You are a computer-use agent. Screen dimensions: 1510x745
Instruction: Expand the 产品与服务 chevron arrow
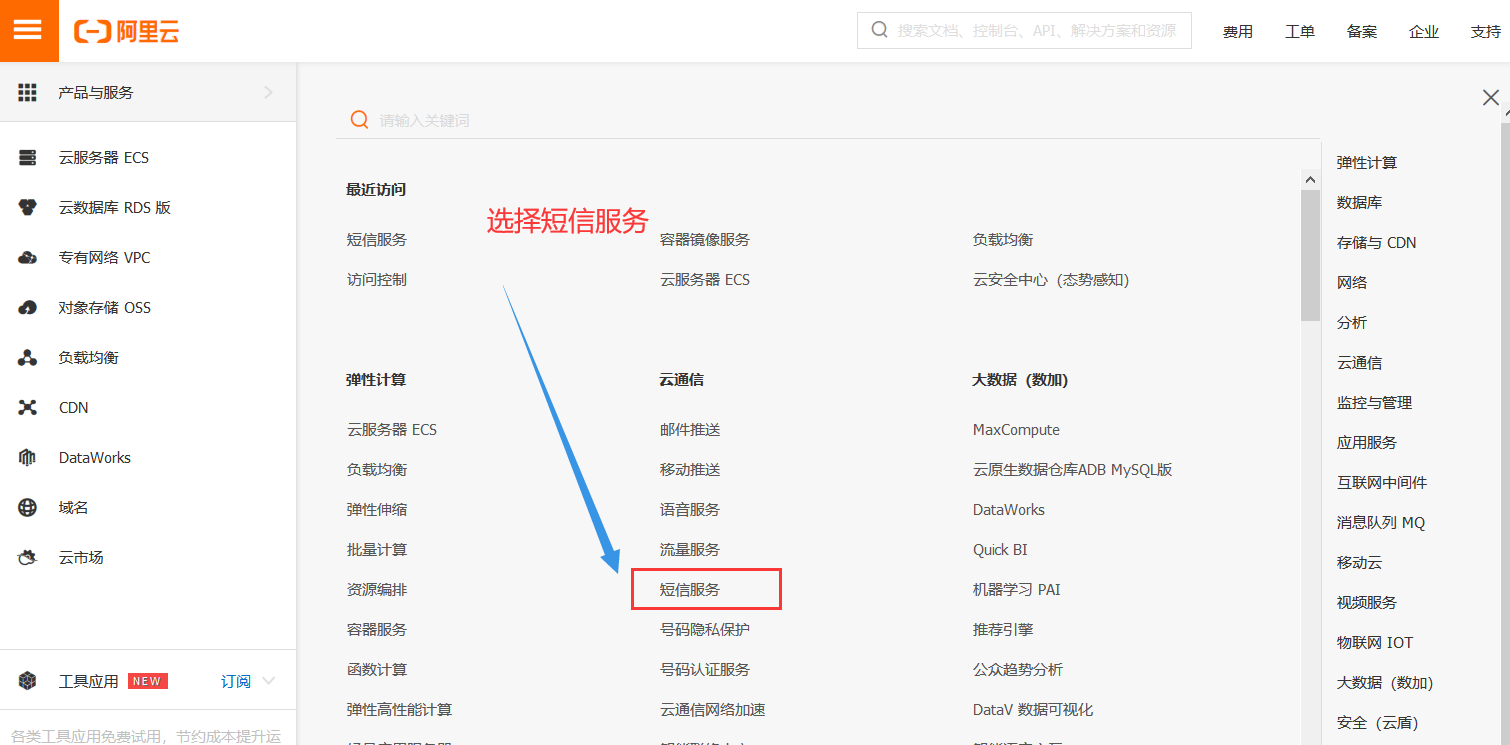(x=268, y=92)
